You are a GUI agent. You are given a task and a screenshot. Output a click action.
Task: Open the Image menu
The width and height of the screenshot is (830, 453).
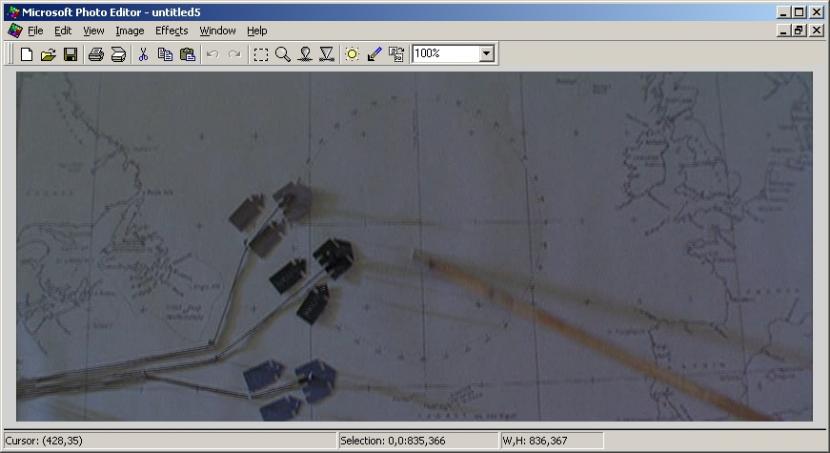point(130,31)
